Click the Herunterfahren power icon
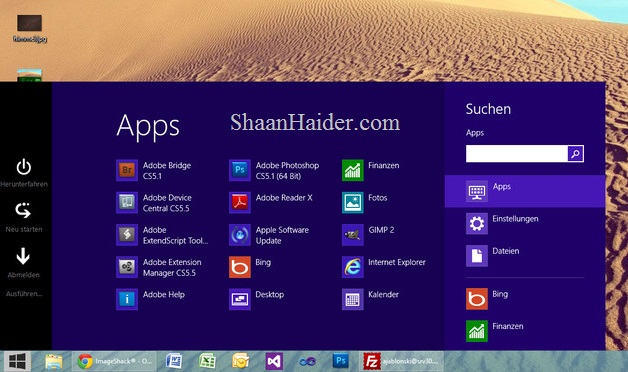Image resolution: width=628 pixels, height=372 pixels. 24,167
